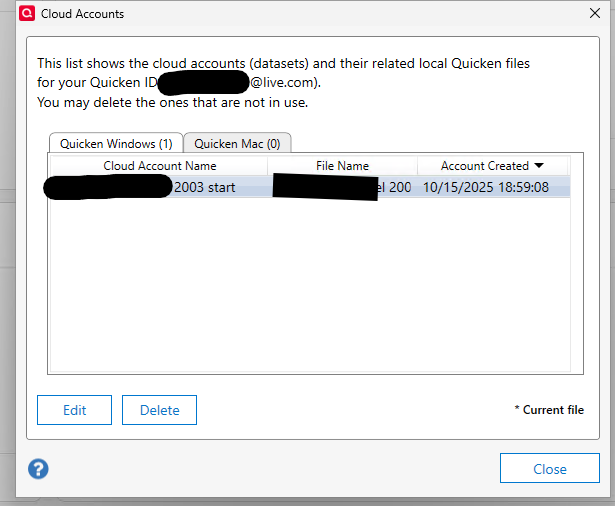The width and height of the screenshot is (615, 506).
Task: Select the '2003 start' cloud account cell
Action: tap(159, 187)
